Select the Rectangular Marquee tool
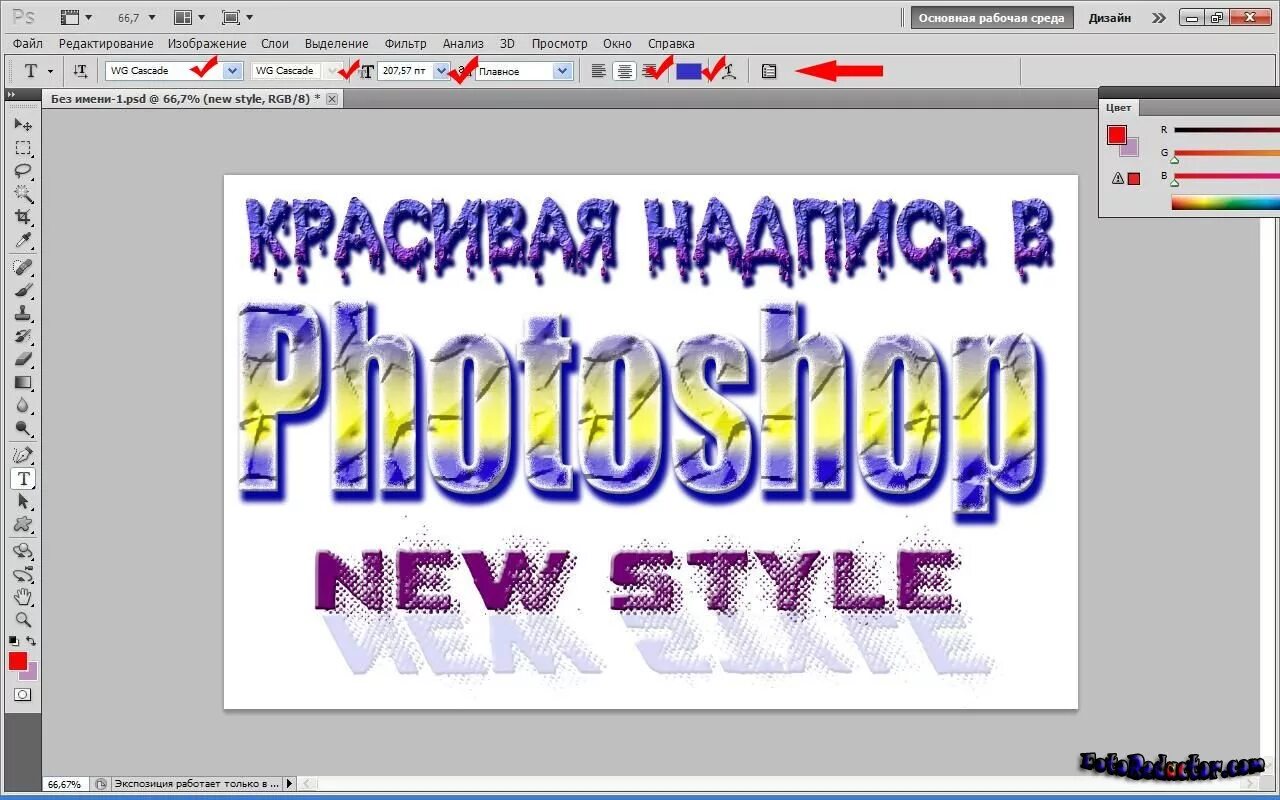 click(23, 148)
